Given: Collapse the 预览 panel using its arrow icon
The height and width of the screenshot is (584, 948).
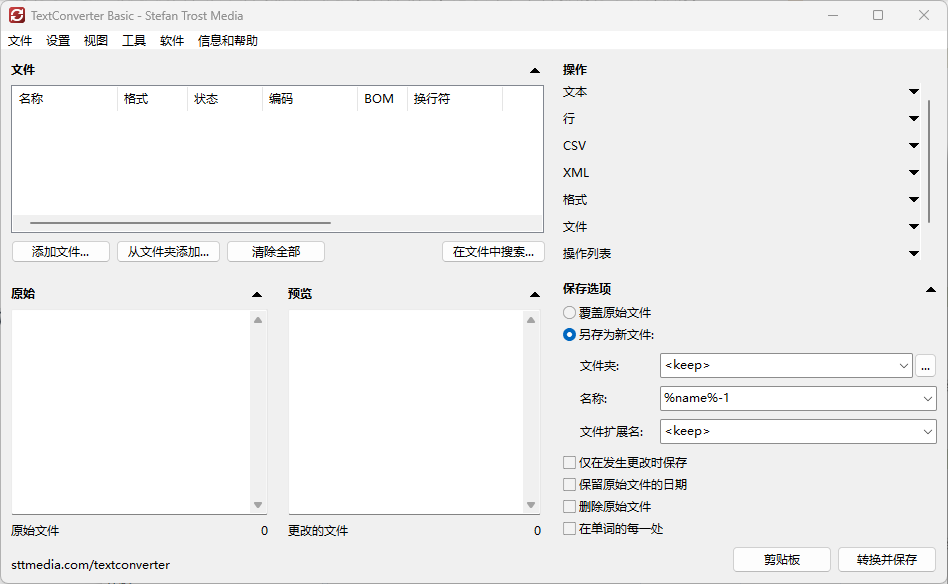Looking at the screenshot, I should pyautogui.click(x=535, y=295).
